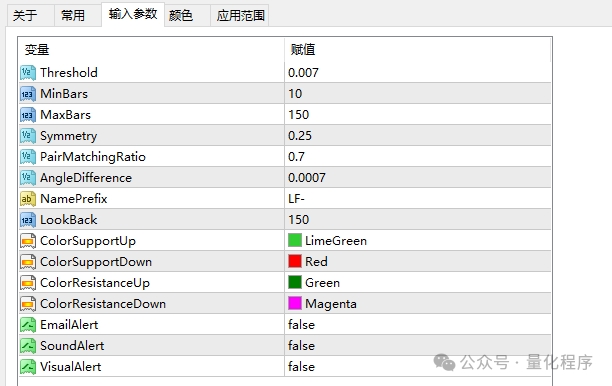This screenshot has height=386, width=612.
Task: Click the NamePrefix string type icon
Action: (x=28, y=199)
